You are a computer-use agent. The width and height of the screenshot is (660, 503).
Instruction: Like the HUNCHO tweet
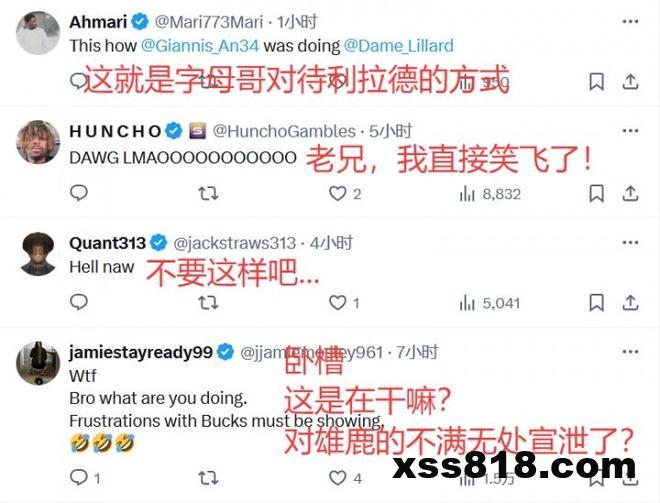337,194
